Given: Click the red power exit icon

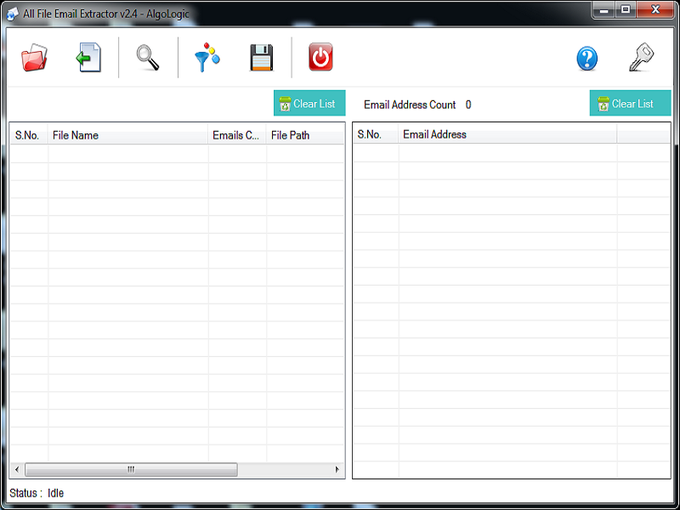Looking at the screenshot, I should click(321, 57).
